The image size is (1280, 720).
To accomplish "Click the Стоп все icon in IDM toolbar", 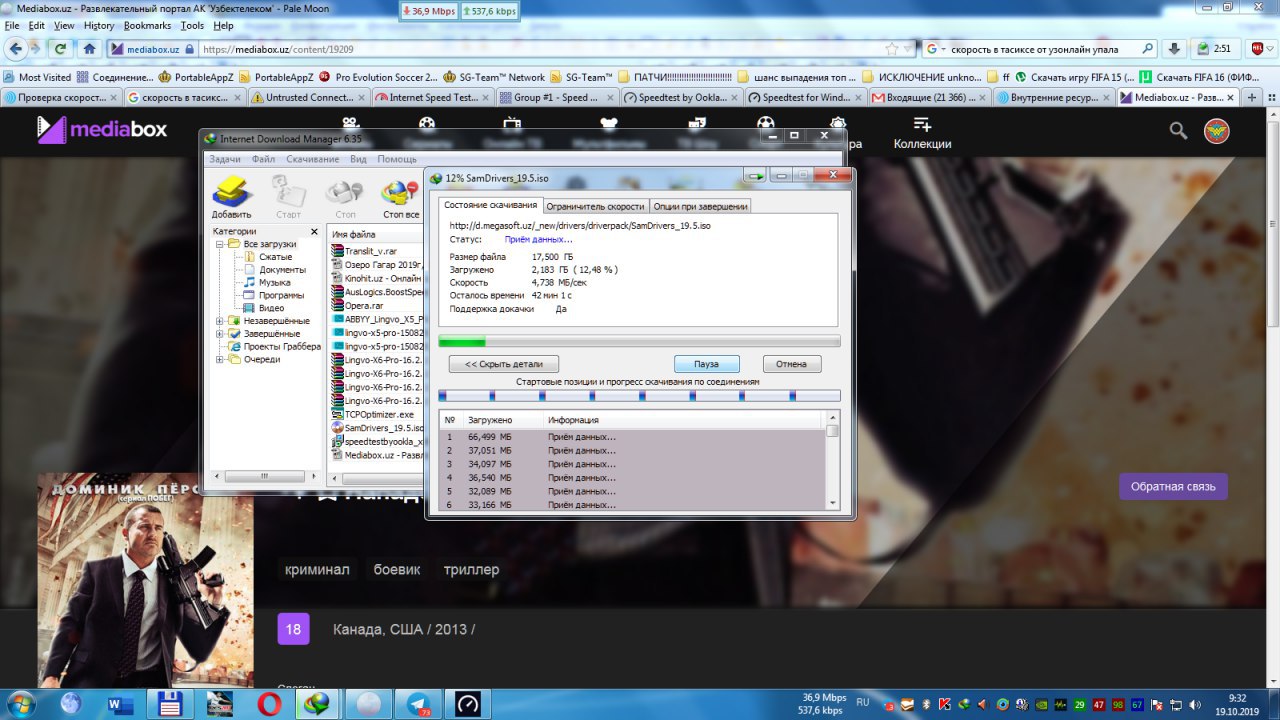I will 401,192.
